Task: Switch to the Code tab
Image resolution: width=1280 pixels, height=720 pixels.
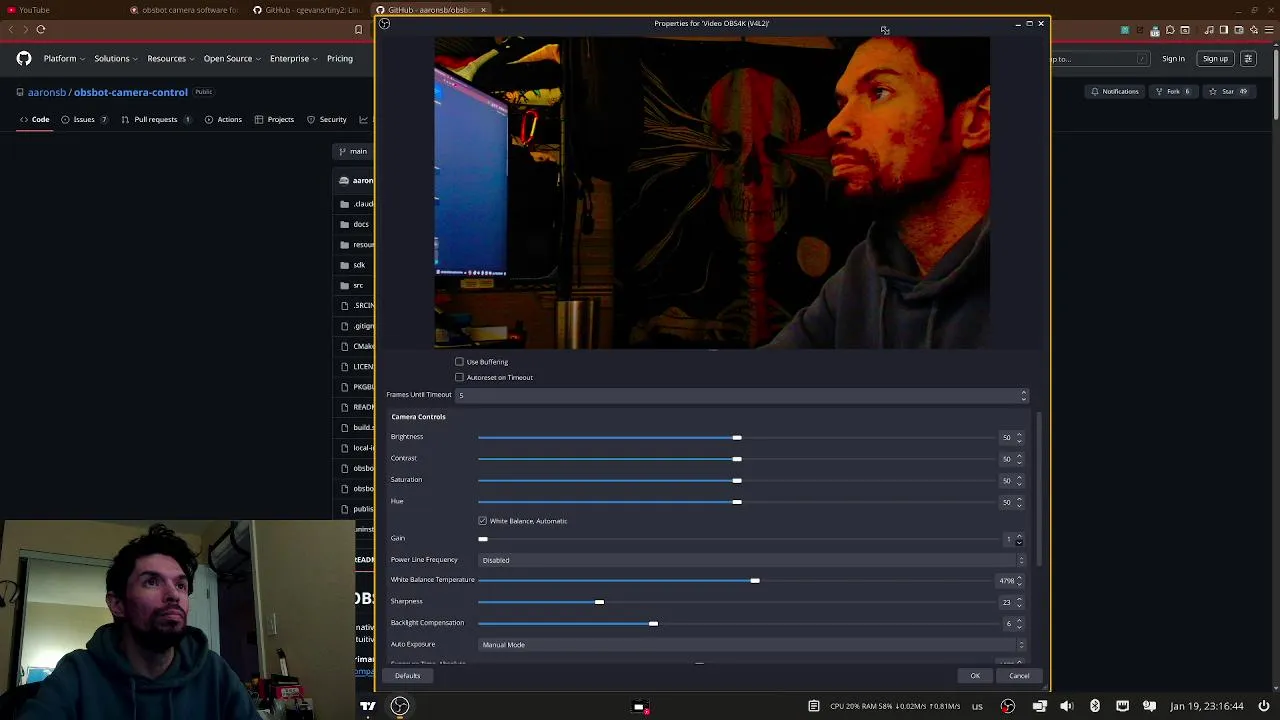Action: (34, 120)
